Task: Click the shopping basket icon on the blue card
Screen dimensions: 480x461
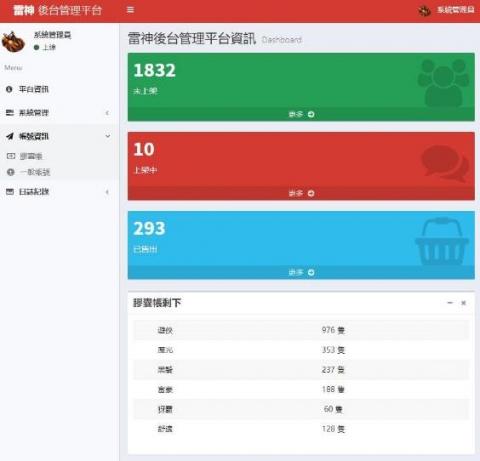Action: click(x=442, y=242)
